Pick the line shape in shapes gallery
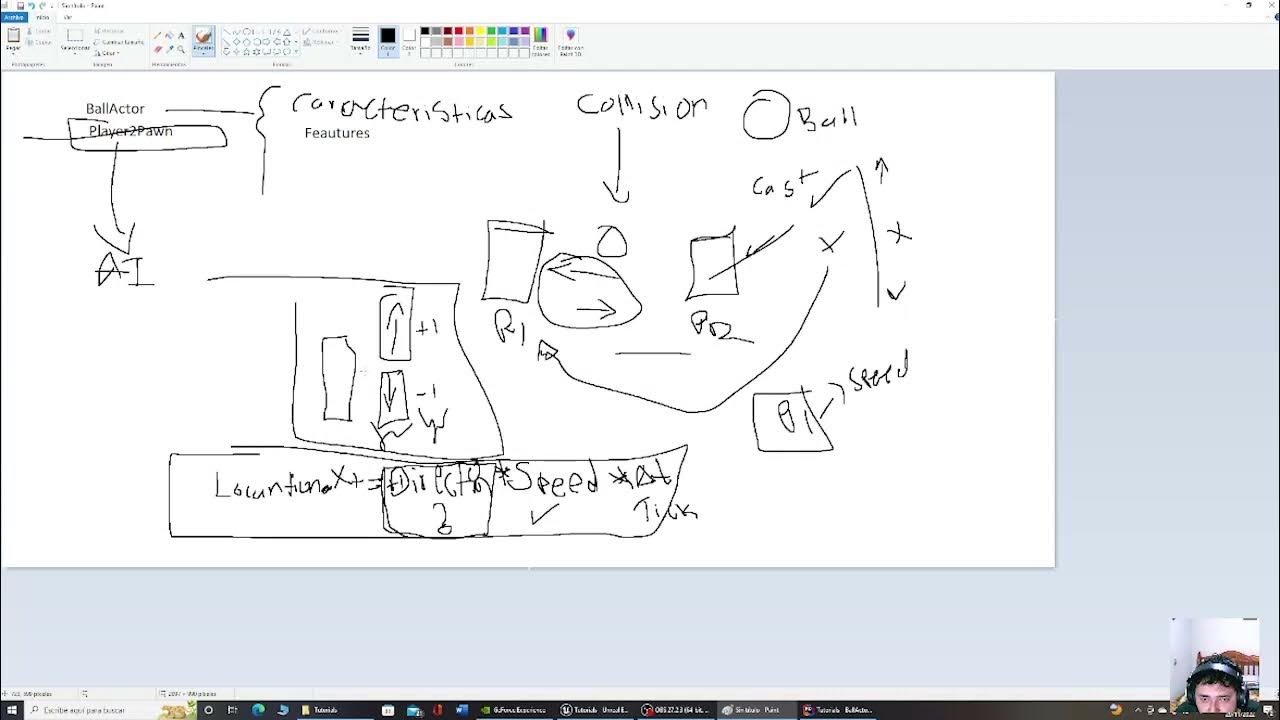 (227, 31)
